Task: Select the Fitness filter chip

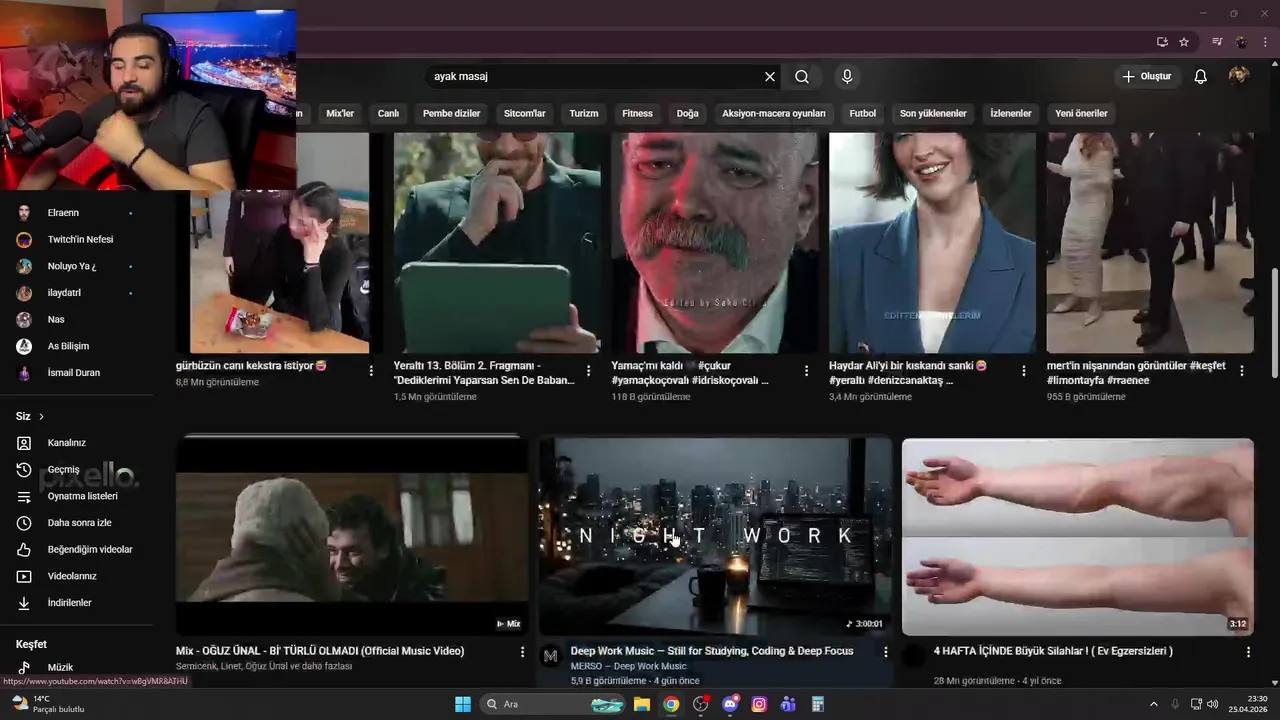Action: tap(637, 113)
